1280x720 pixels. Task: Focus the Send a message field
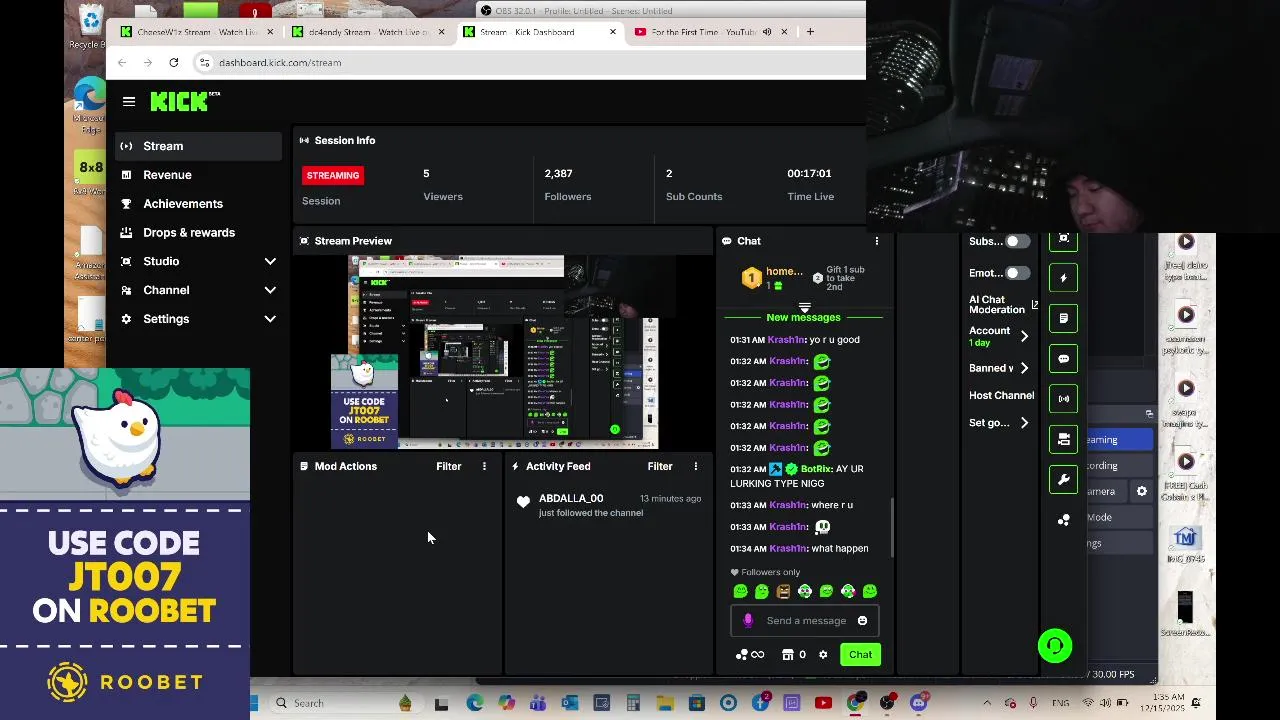point(805,621)
